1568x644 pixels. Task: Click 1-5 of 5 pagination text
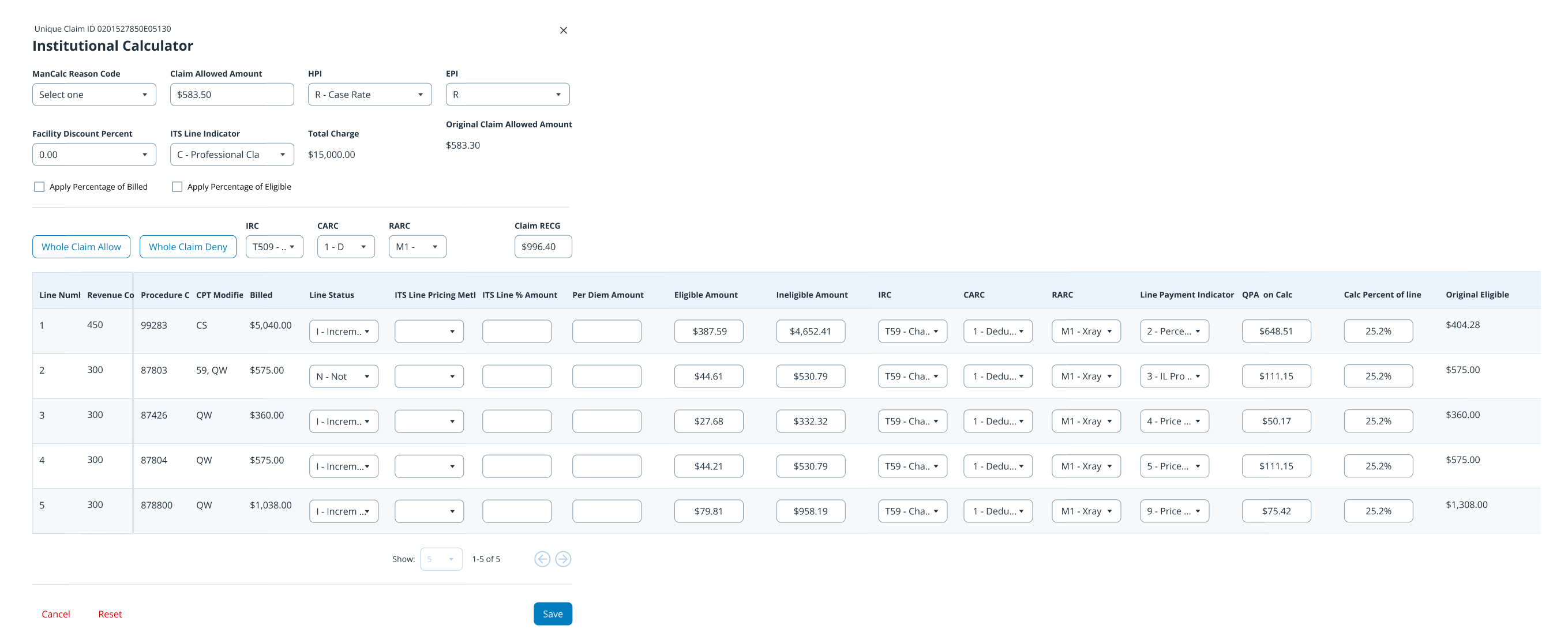(486, 559)
